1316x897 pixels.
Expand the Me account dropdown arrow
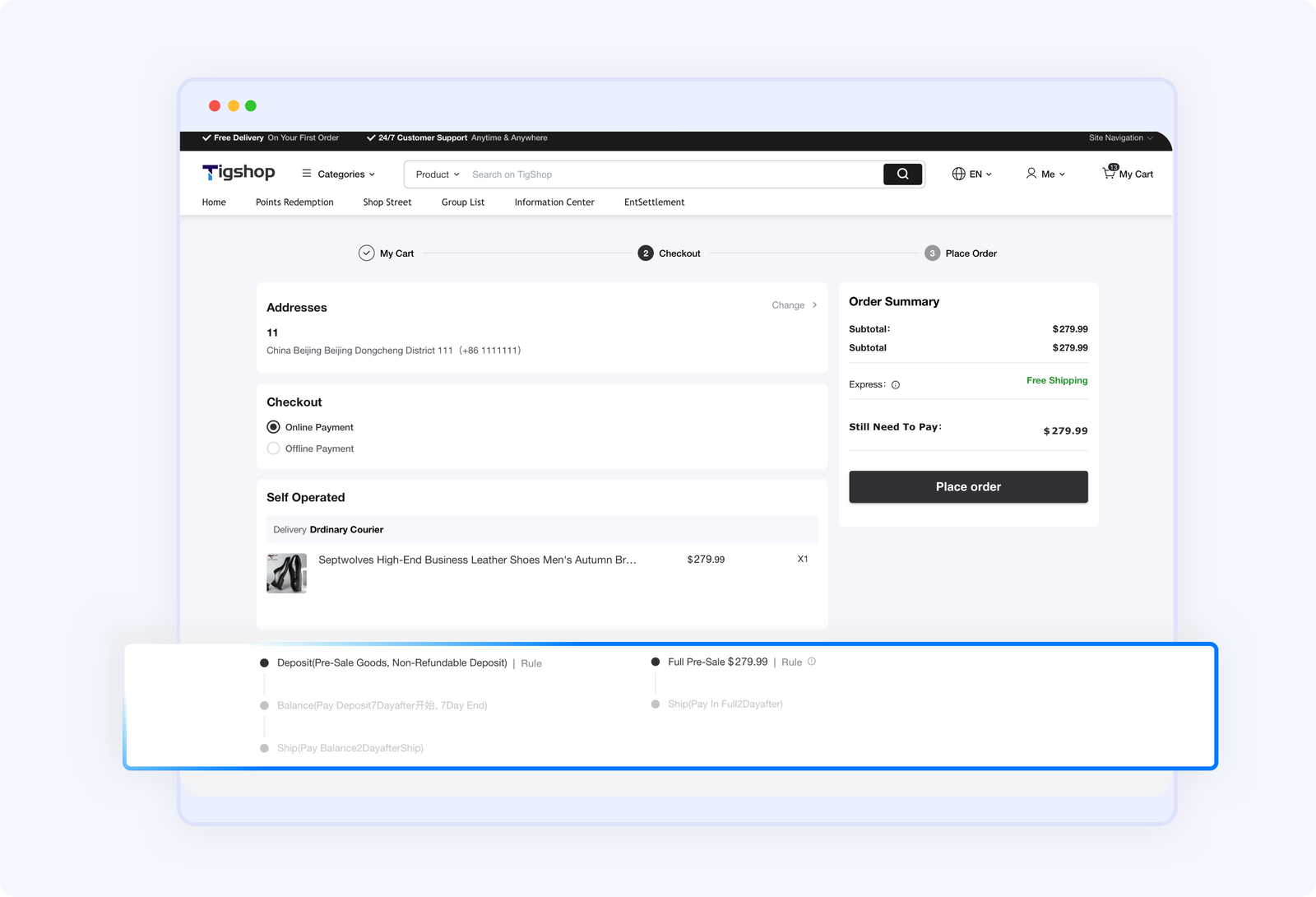(x=1062, y=174)
